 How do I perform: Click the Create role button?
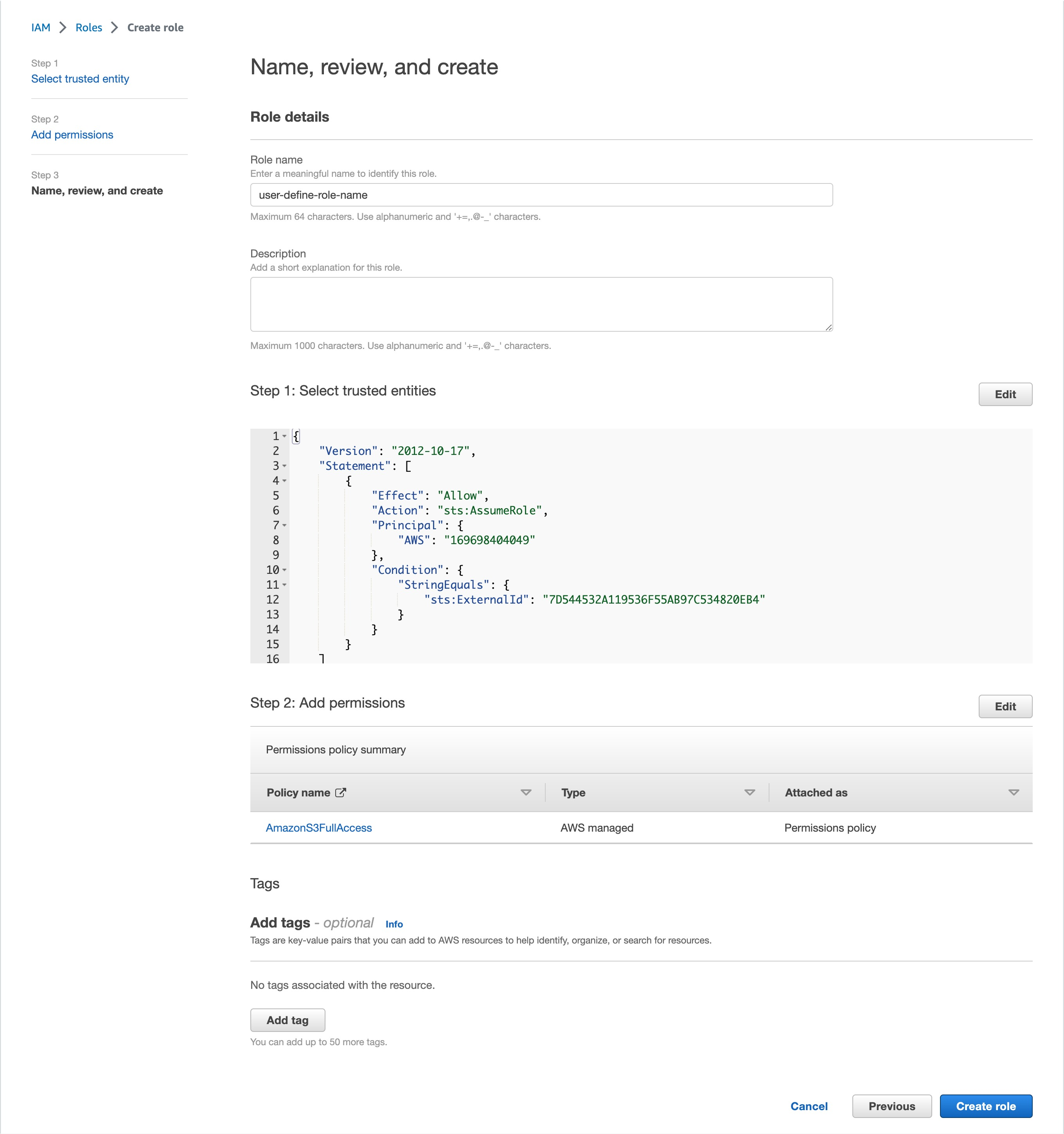click(x=985, y=1106)
